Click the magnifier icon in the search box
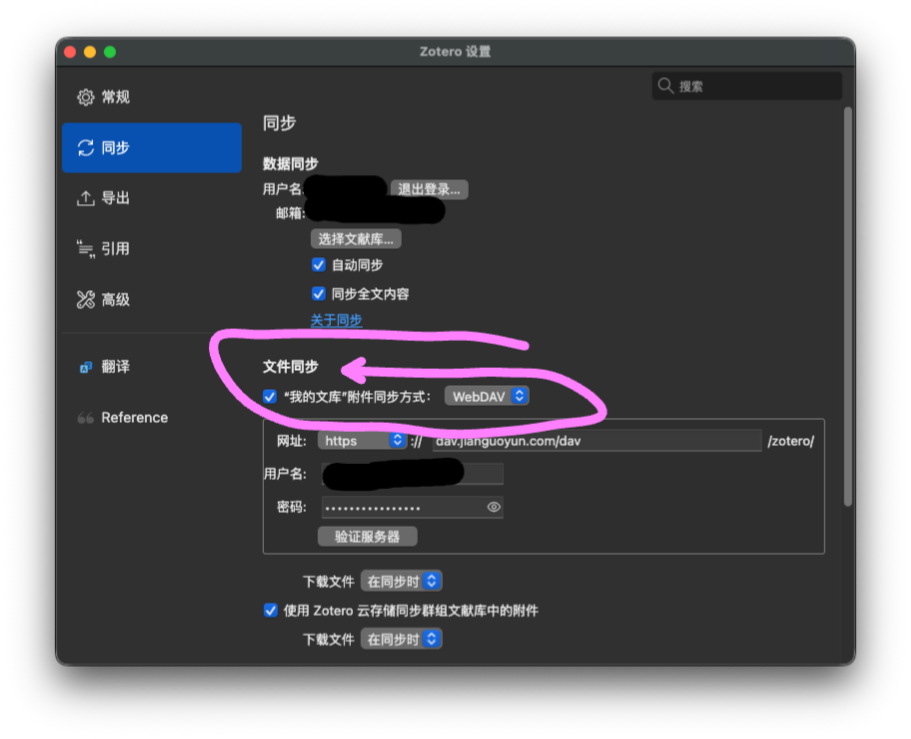The width and height of the screenshot is (911, 739). [665, 86]
